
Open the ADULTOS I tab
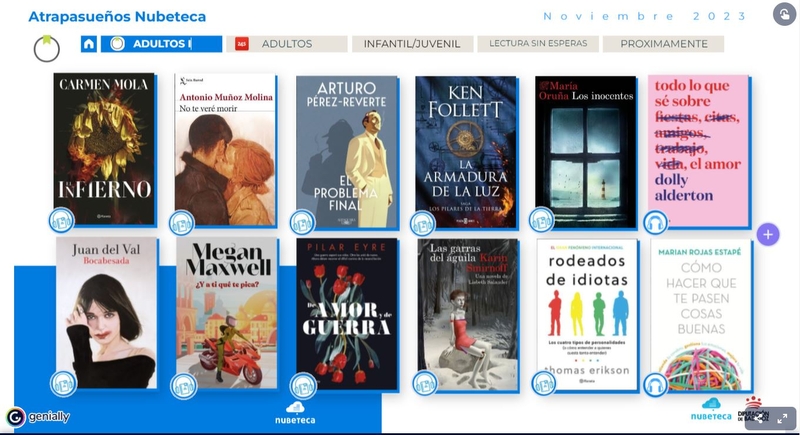(x=162, y=44)
